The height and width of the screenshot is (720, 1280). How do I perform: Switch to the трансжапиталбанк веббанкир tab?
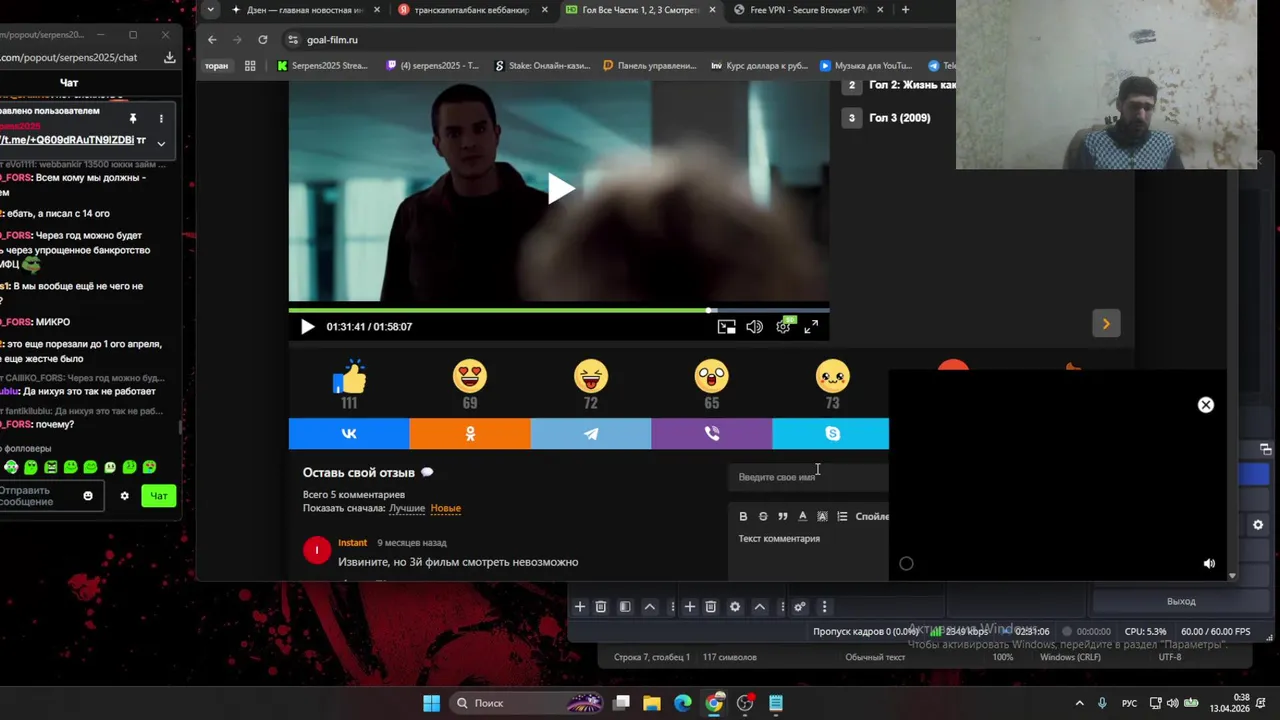tap(471, 10)
